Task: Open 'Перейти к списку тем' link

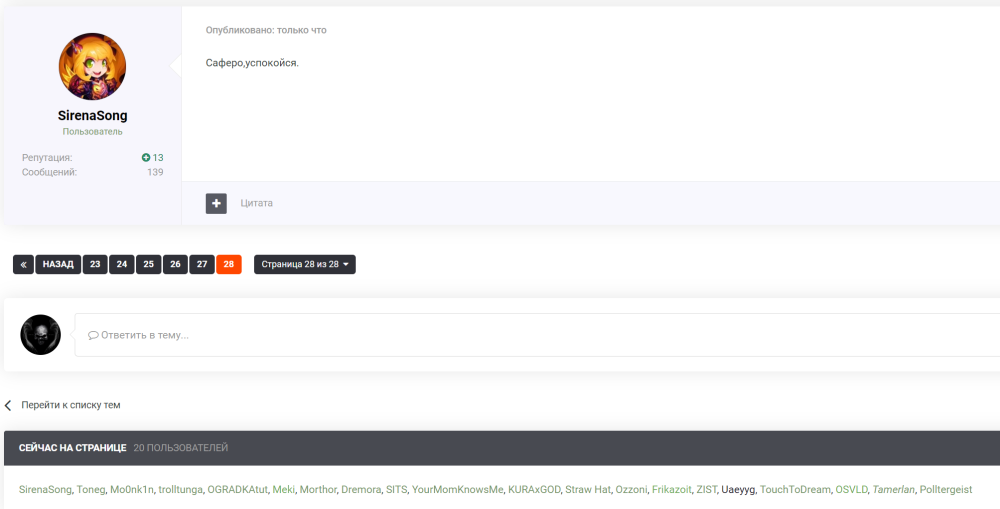Action: (x=70, y=405)
